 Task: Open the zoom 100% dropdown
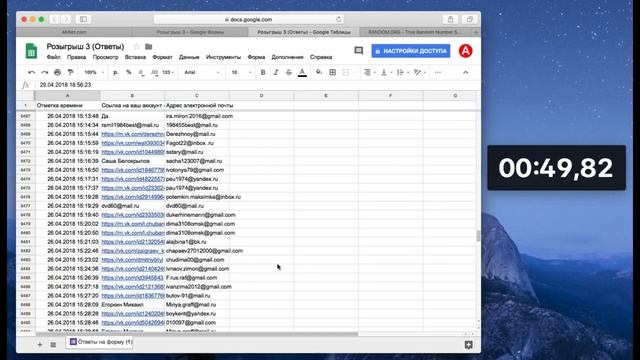click(94, 72)
